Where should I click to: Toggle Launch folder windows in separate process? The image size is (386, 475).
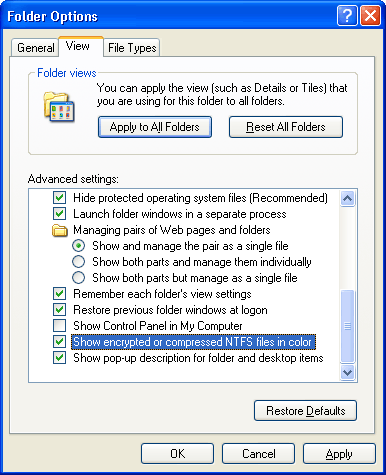click(x=59, y=214)
